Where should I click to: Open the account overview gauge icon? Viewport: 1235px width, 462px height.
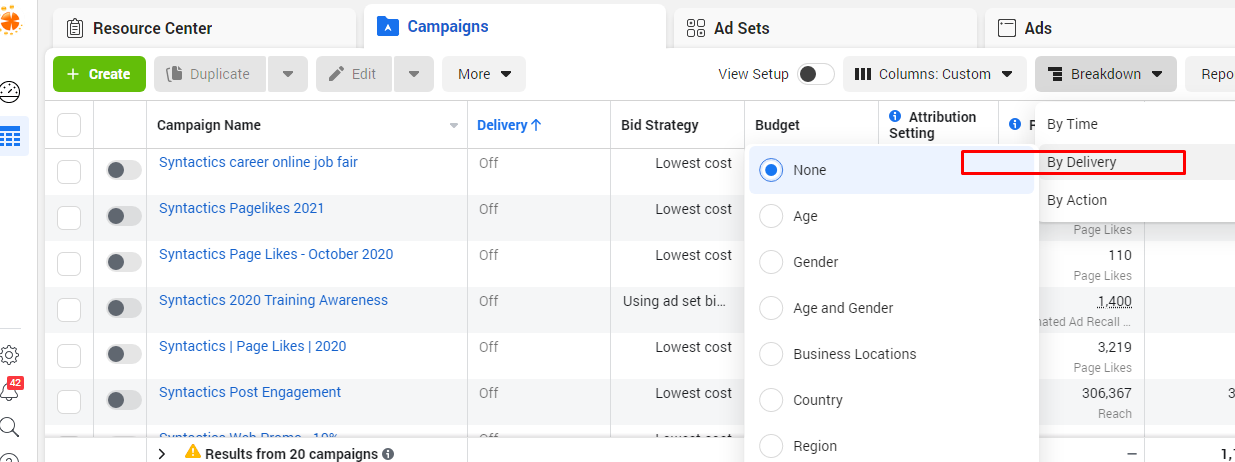pyautogui.click(x=10, y=92)
